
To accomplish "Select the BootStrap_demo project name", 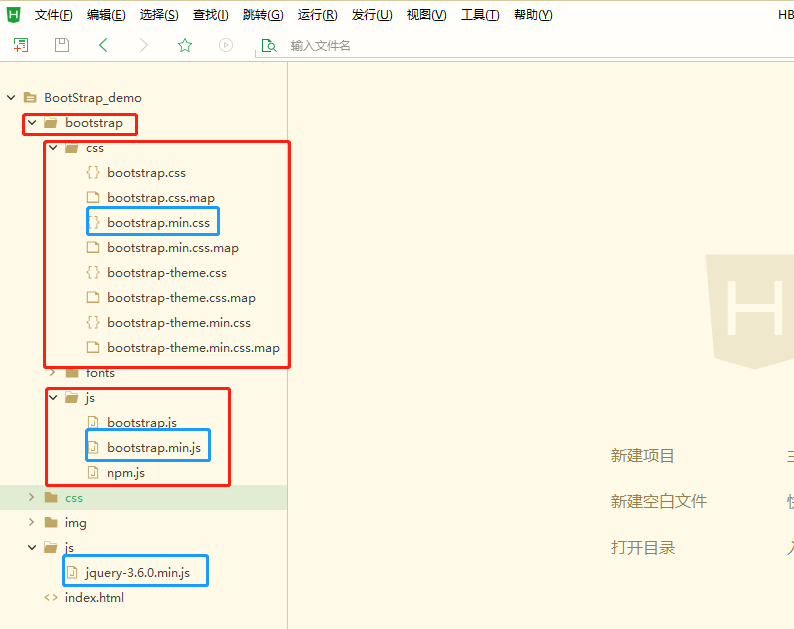I will click(x=93, y=98).
